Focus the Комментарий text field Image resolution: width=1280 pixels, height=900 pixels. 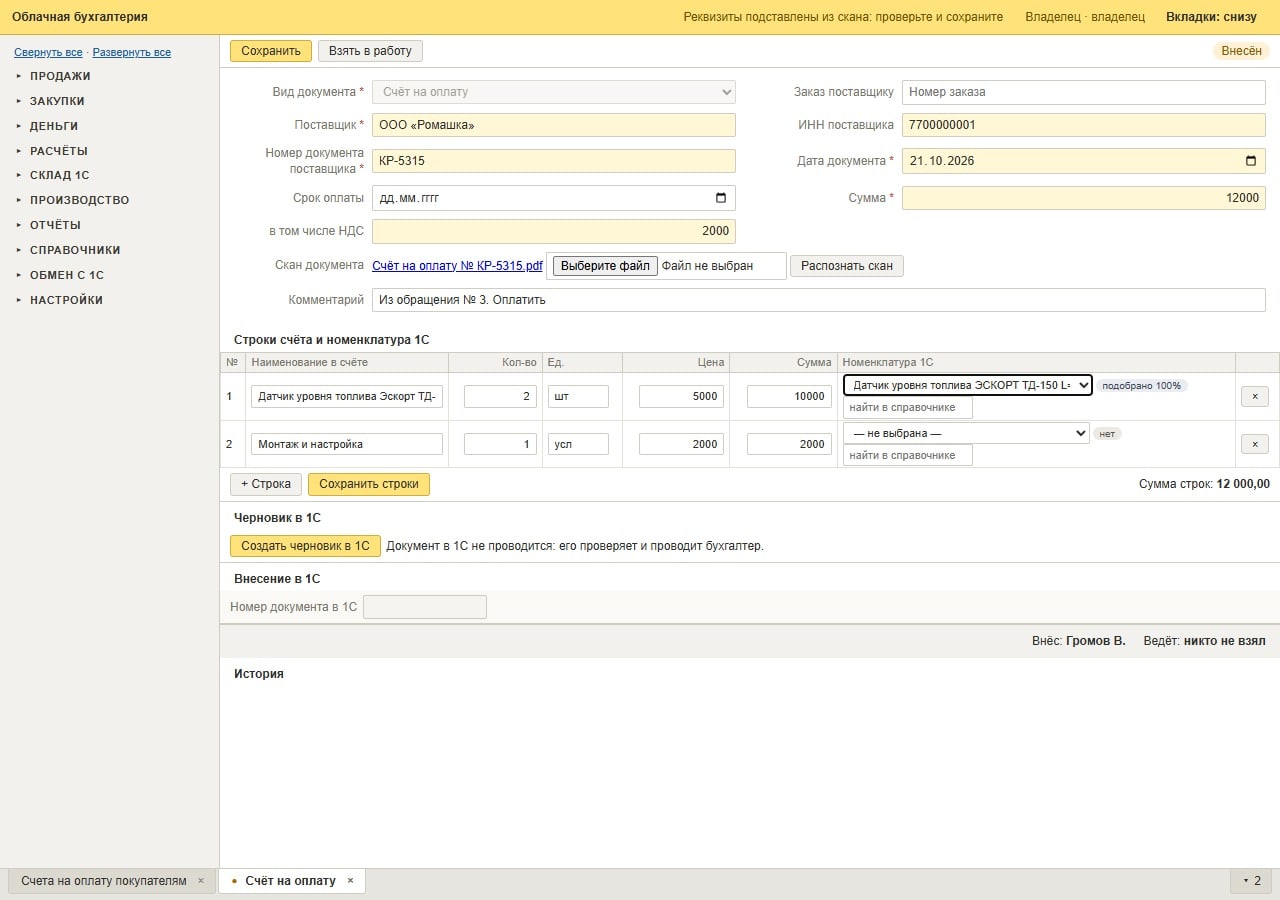(x=819, y=300)
